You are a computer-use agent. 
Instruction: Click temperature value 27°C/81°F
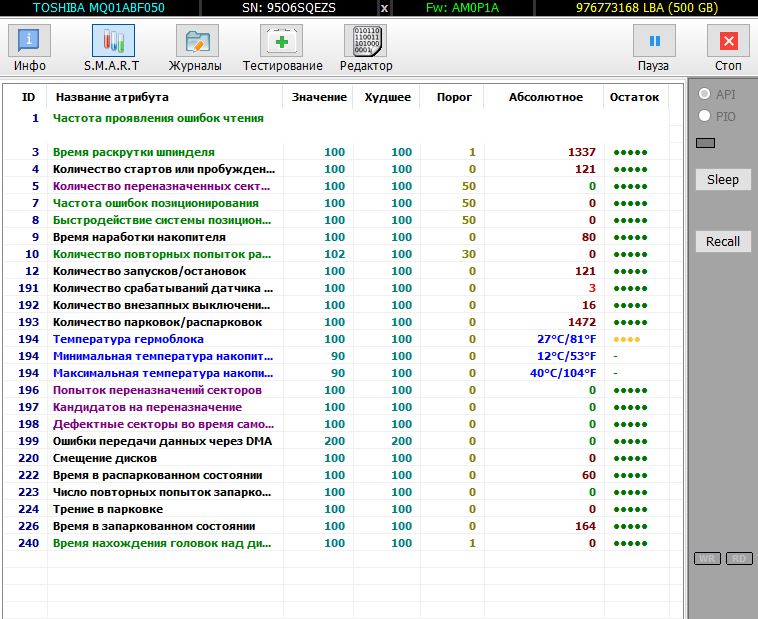567,339
